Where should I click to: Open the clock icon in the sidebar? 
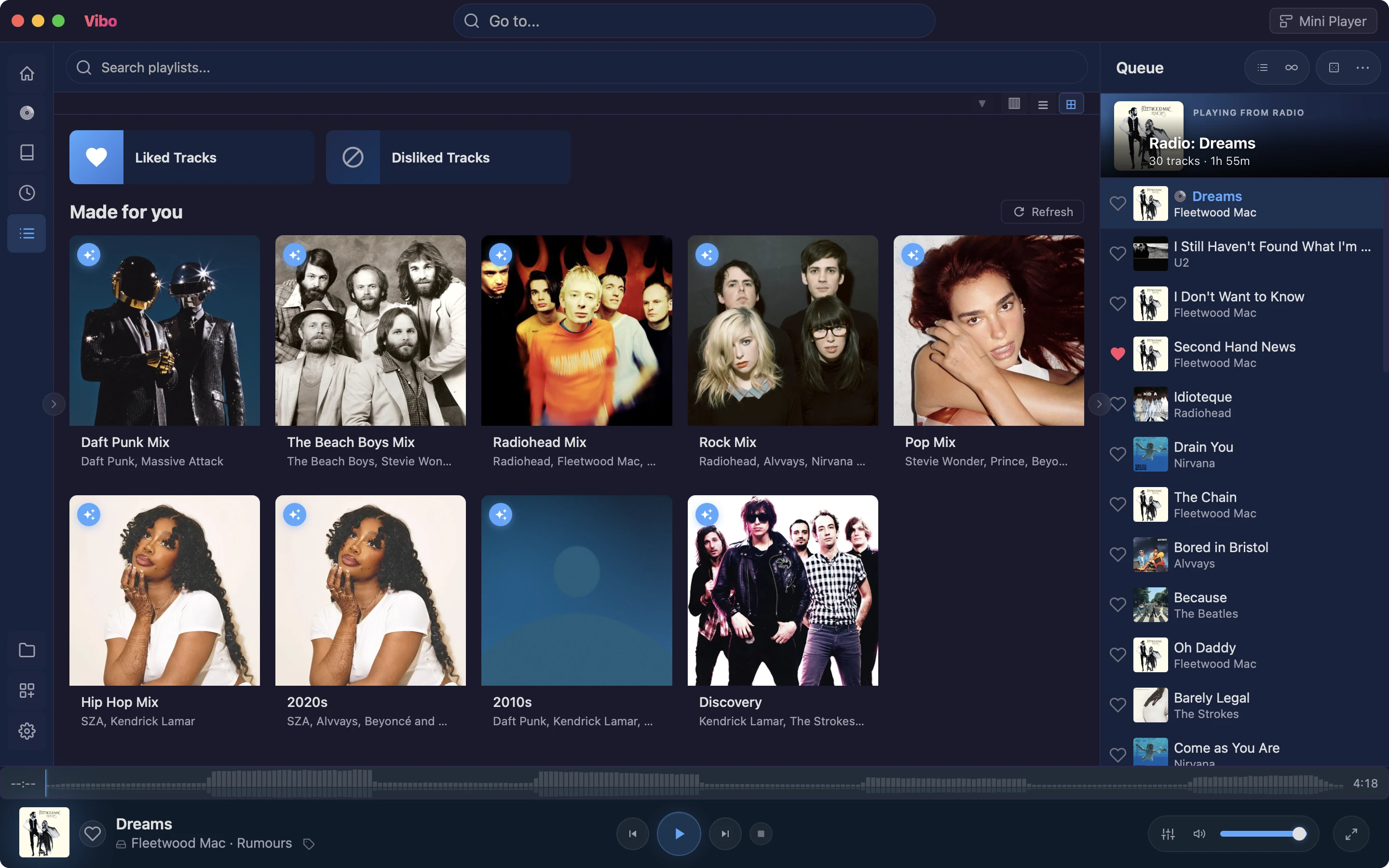[27, 193]
